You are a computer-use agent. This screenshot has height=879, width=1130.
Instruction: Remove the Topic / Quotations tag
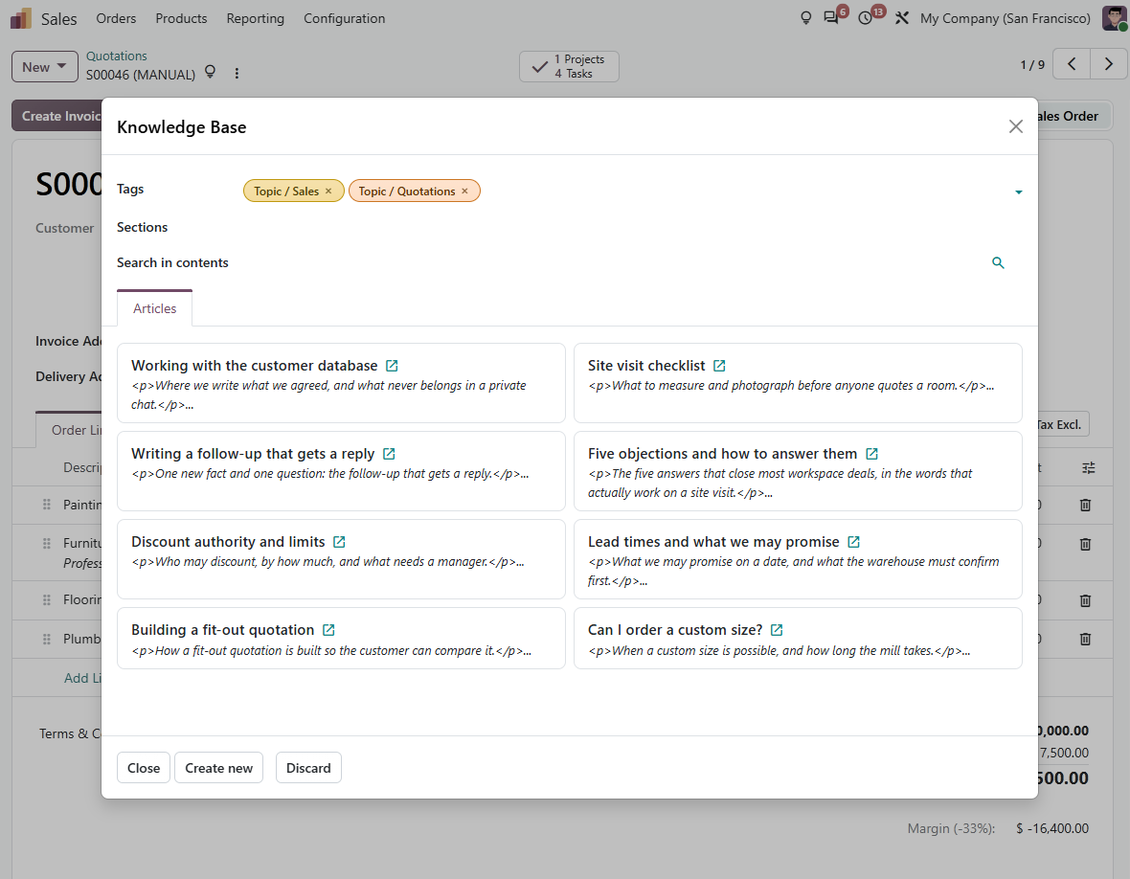465,191
